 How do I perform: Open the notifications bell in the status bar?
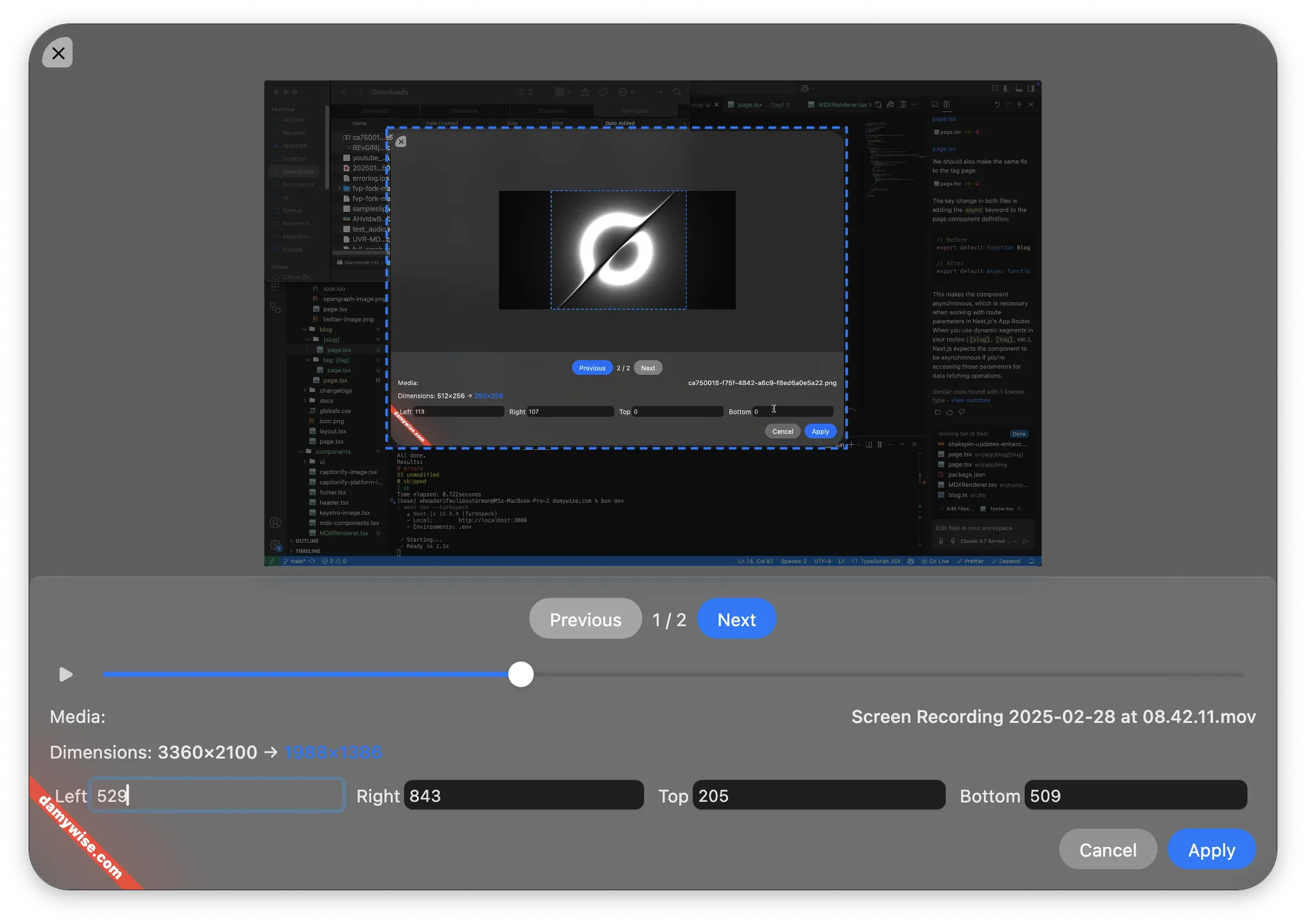tap(1030, 562)
